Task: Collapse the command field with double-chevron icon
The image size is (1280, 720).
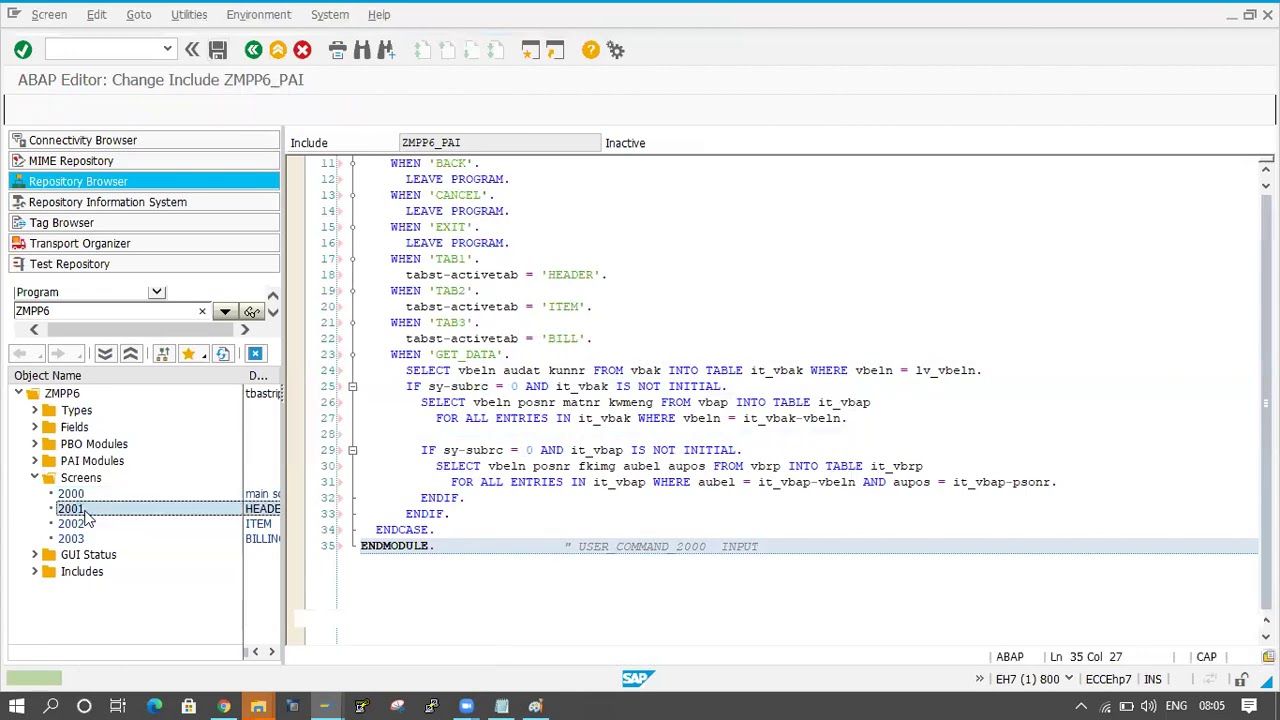Action: [192, 50]
